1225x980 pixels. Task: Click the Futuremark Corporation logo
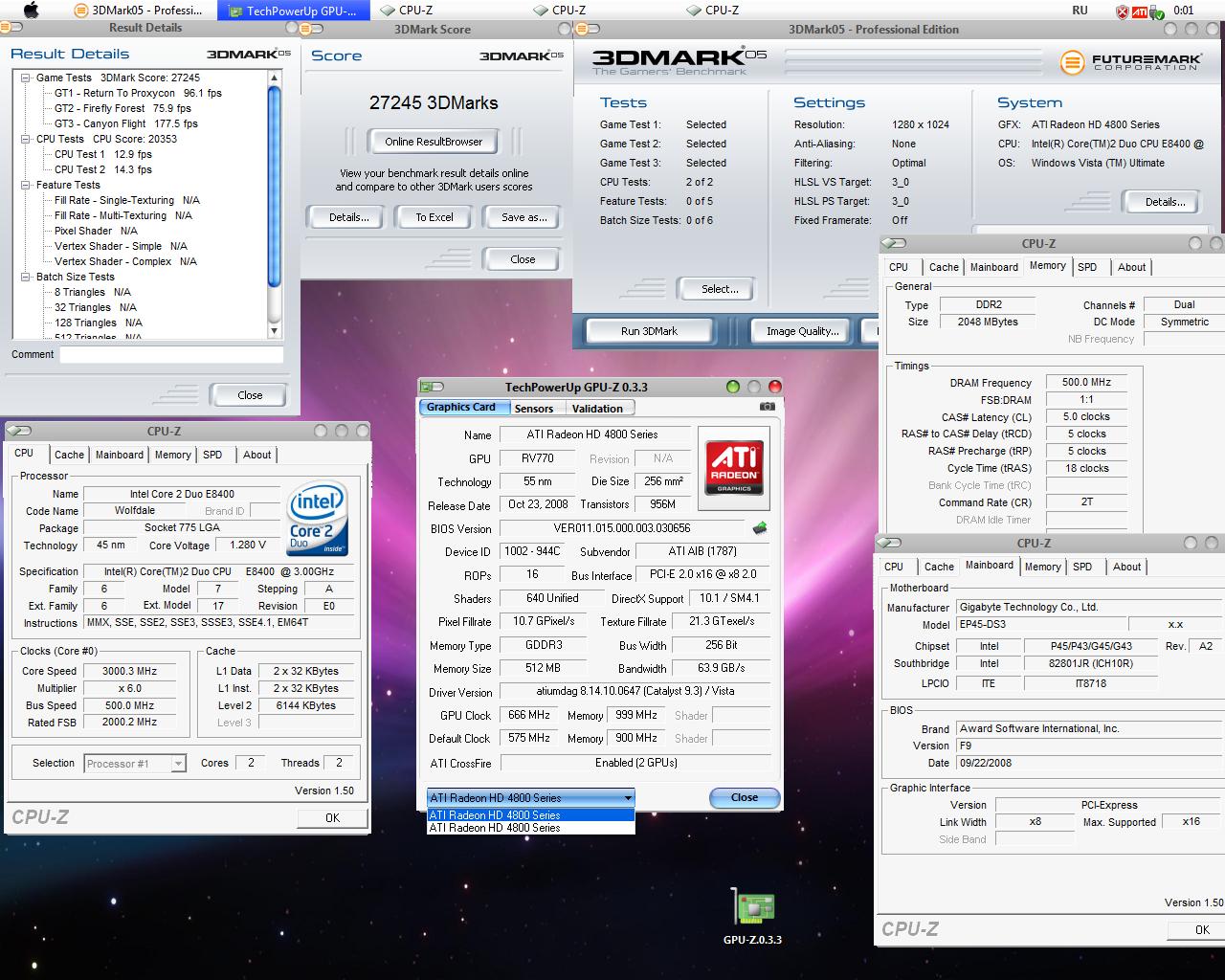pos(1131,62)
